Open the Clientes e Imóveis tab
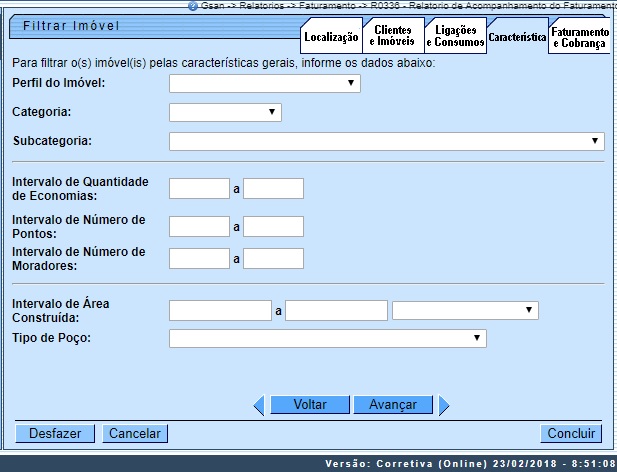 392,37
